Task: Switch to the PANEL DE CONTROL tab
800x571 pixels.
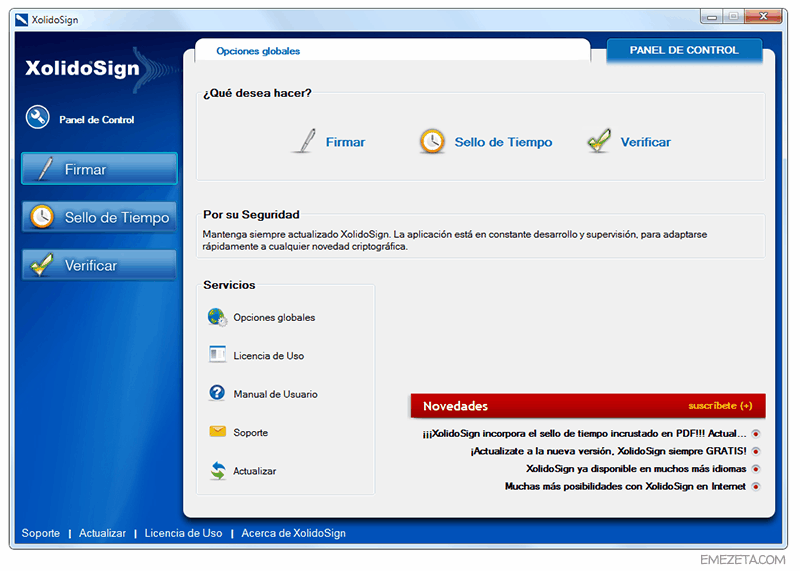Action: [684, 50]
